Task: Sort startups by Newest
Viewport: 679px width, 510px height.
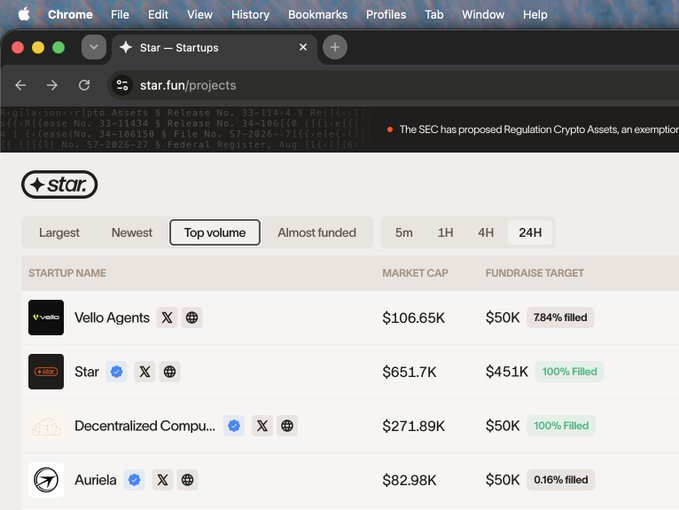Action: tap(132, 232)
